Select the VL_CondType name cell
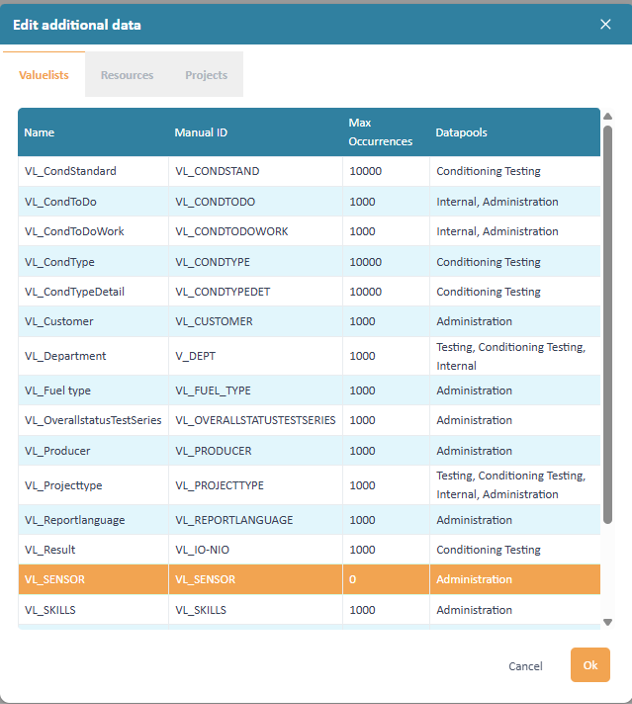Screen dimensions: 632x704 (x=93, y=262)
